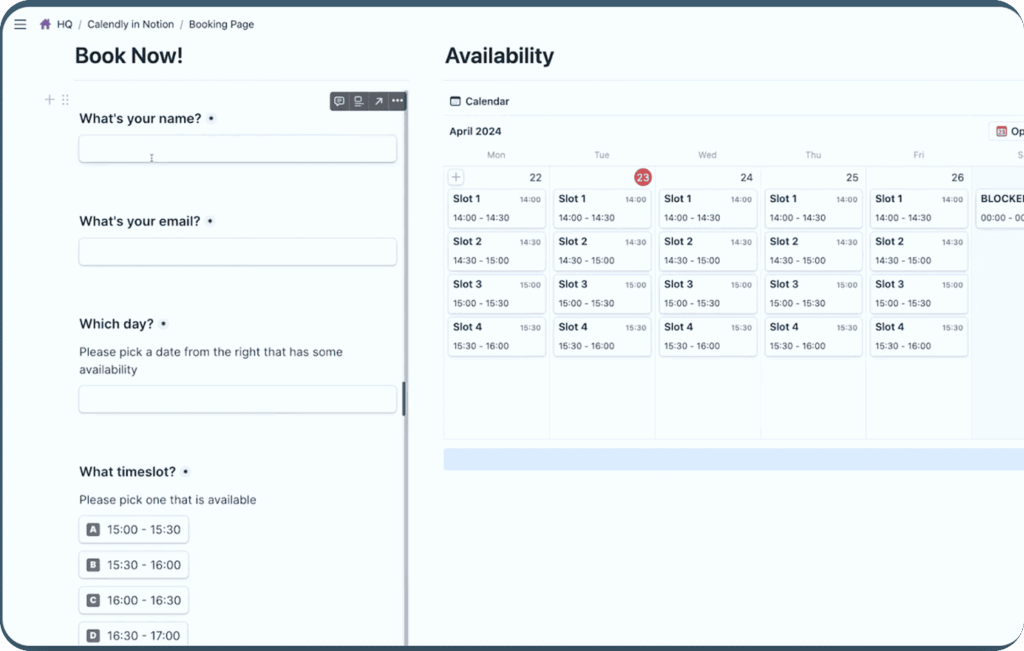
Task: Click the April 2024 month label
Action: point(475,131)
